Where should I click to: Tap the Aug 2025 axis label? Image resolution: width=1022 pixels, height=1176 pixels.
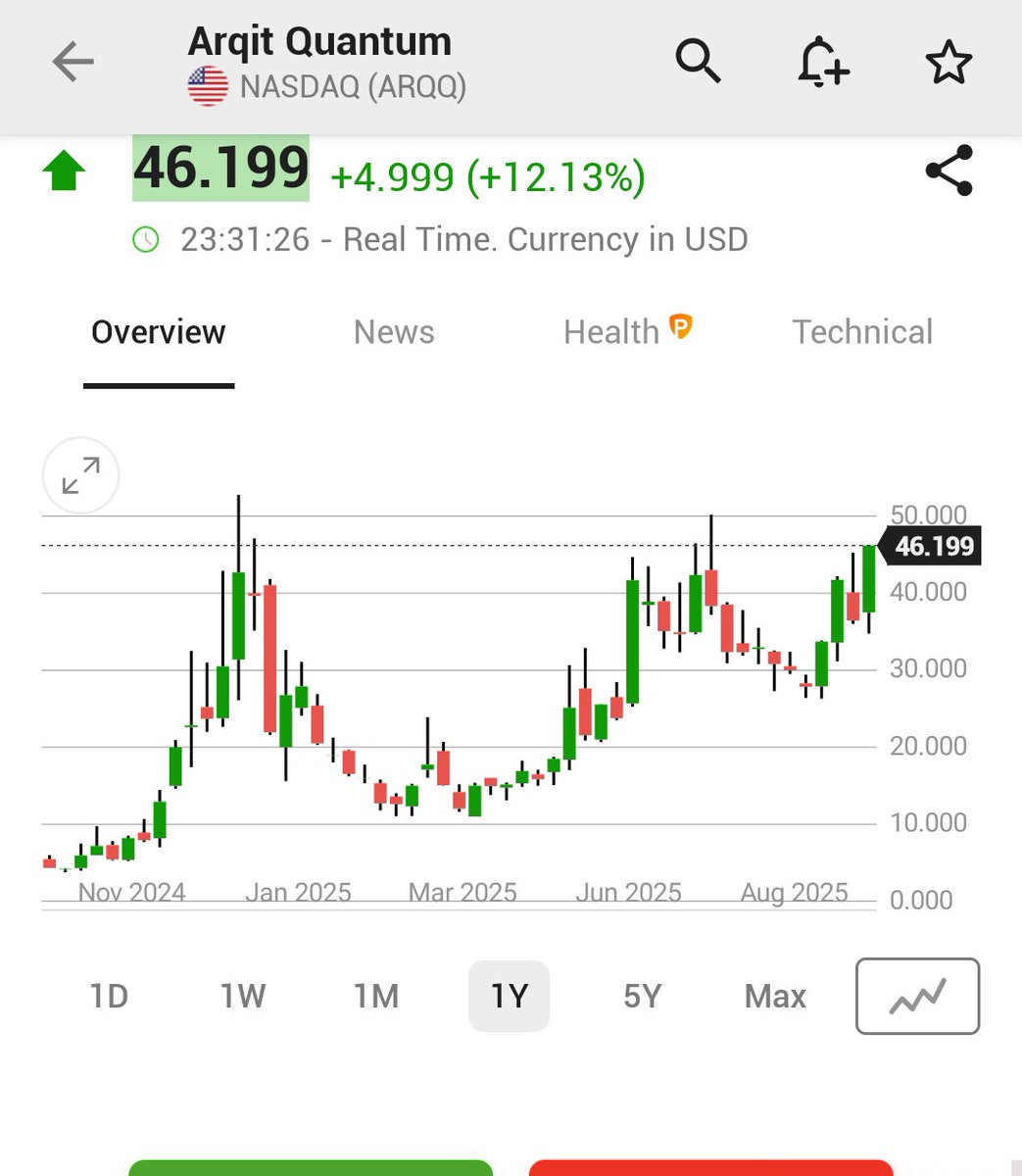click(794, 893)
